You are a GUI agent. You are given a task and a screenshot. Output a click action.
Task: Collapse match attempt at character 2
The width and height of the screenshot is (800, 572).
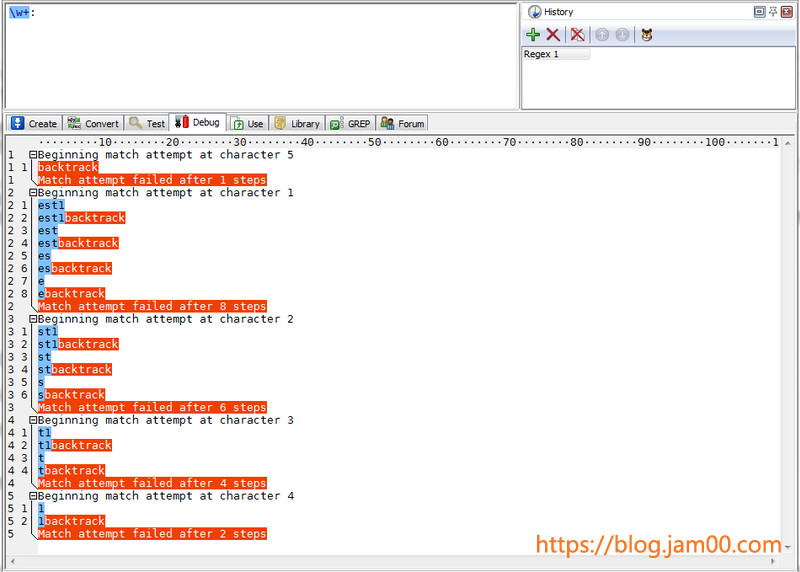click(x=33, y=319)
